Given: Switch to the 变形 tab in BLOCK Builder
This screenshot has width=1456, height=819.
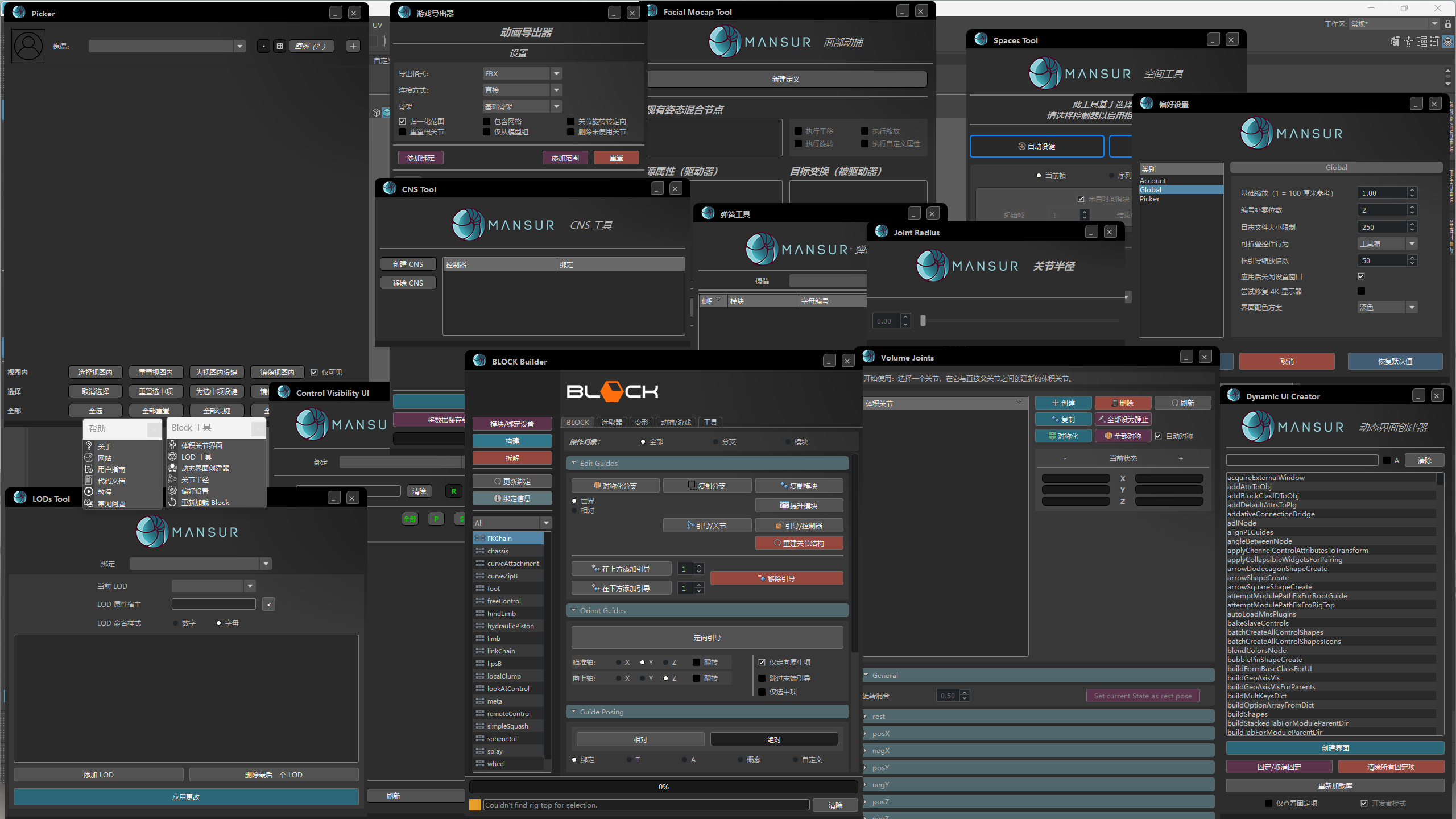Looking at the screenshot, I should 642,422.
